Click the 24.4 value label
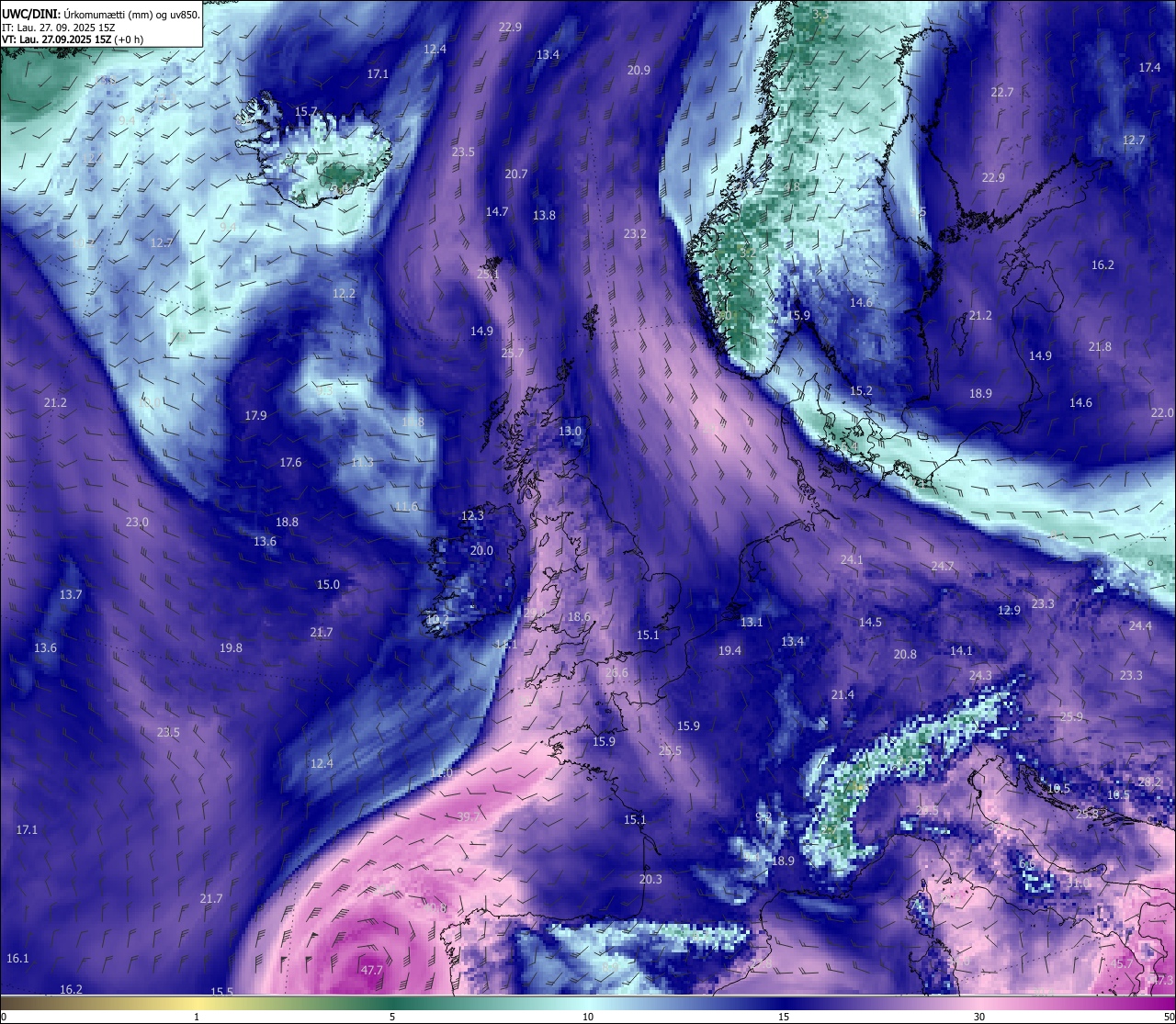Viewport: 1176px width, 1024px height. pos(1139,625)
